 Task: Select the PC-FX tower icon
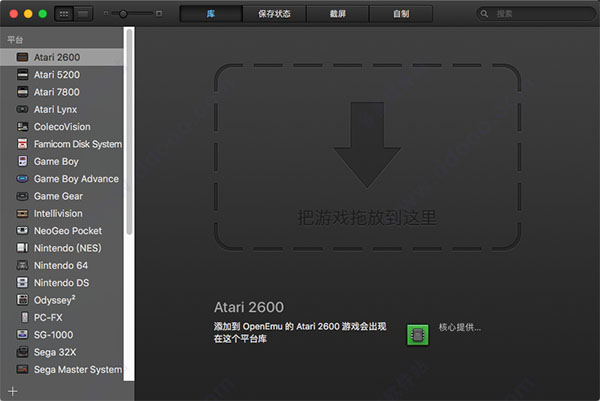pos(24,317)
